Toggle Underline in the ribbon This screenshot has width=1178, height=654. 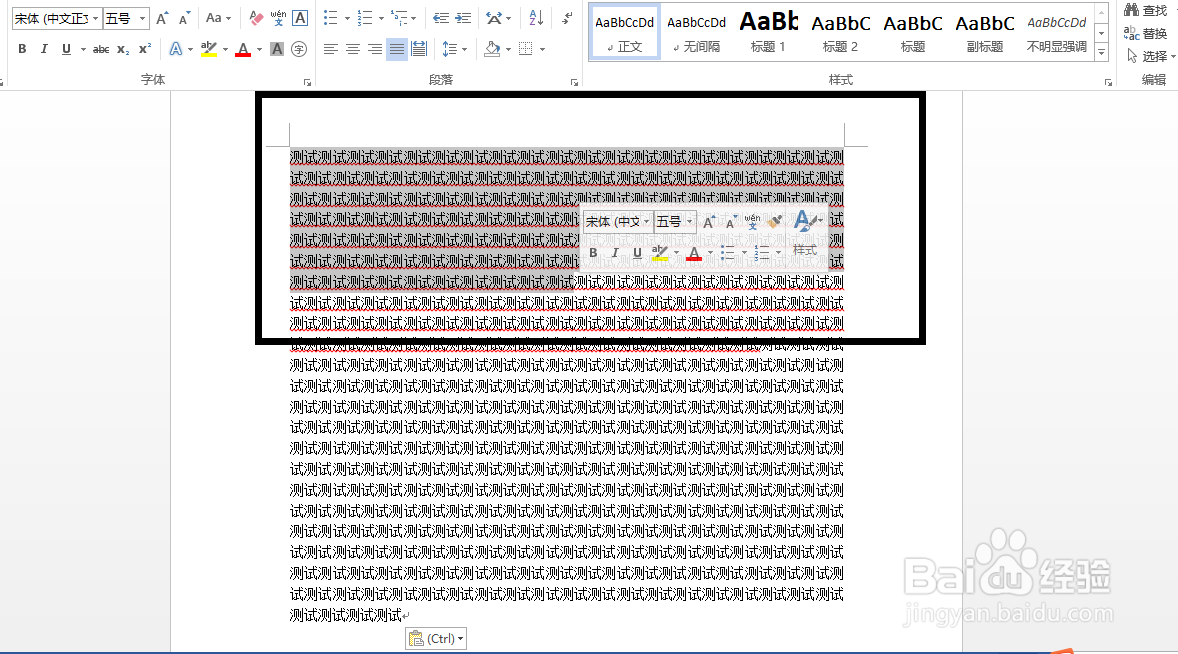click(x=66, y=50)
